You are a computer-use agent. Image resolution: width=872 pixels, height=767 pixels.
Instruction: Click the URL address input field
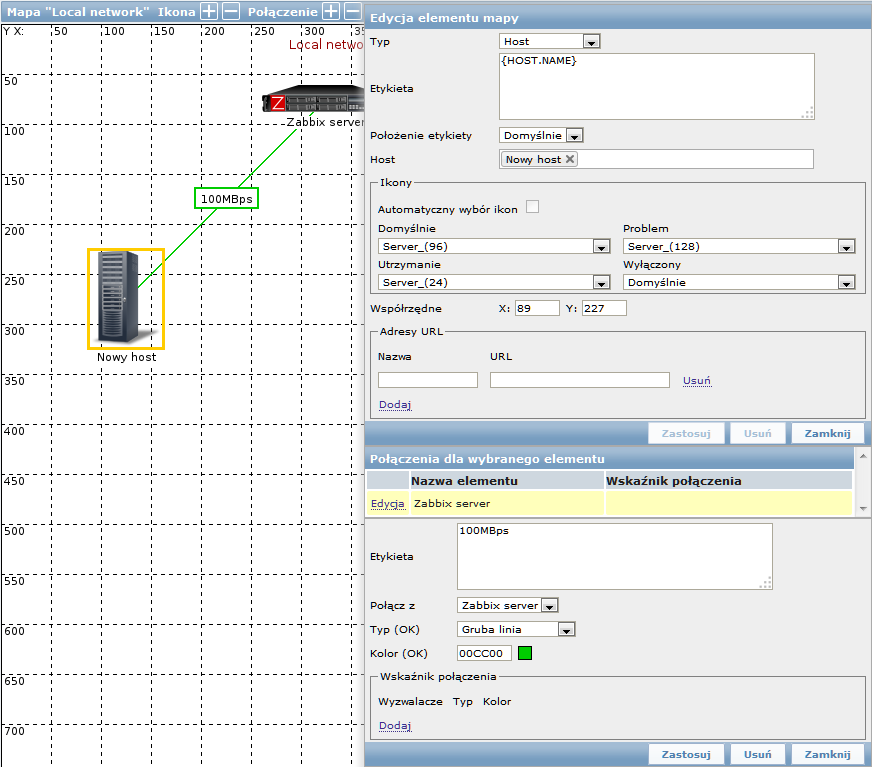[579, 380]
